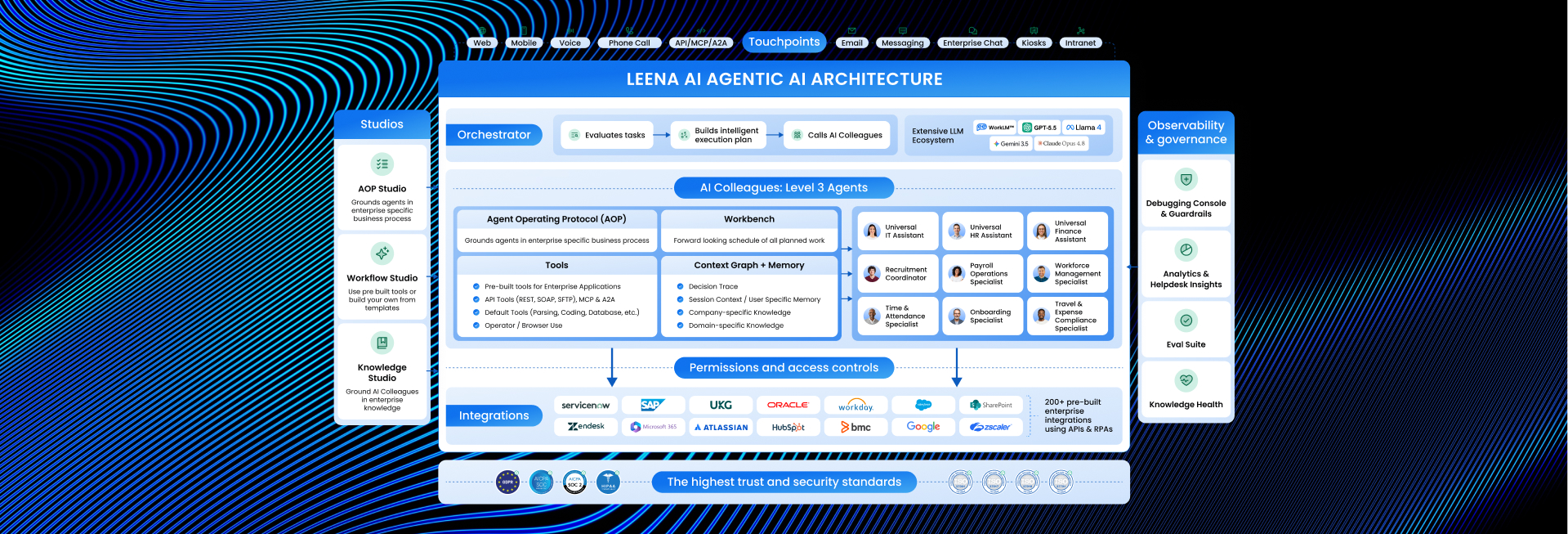Click the Google integration logo
This screenshot has width=1568, height=534.
click(923, 427)
